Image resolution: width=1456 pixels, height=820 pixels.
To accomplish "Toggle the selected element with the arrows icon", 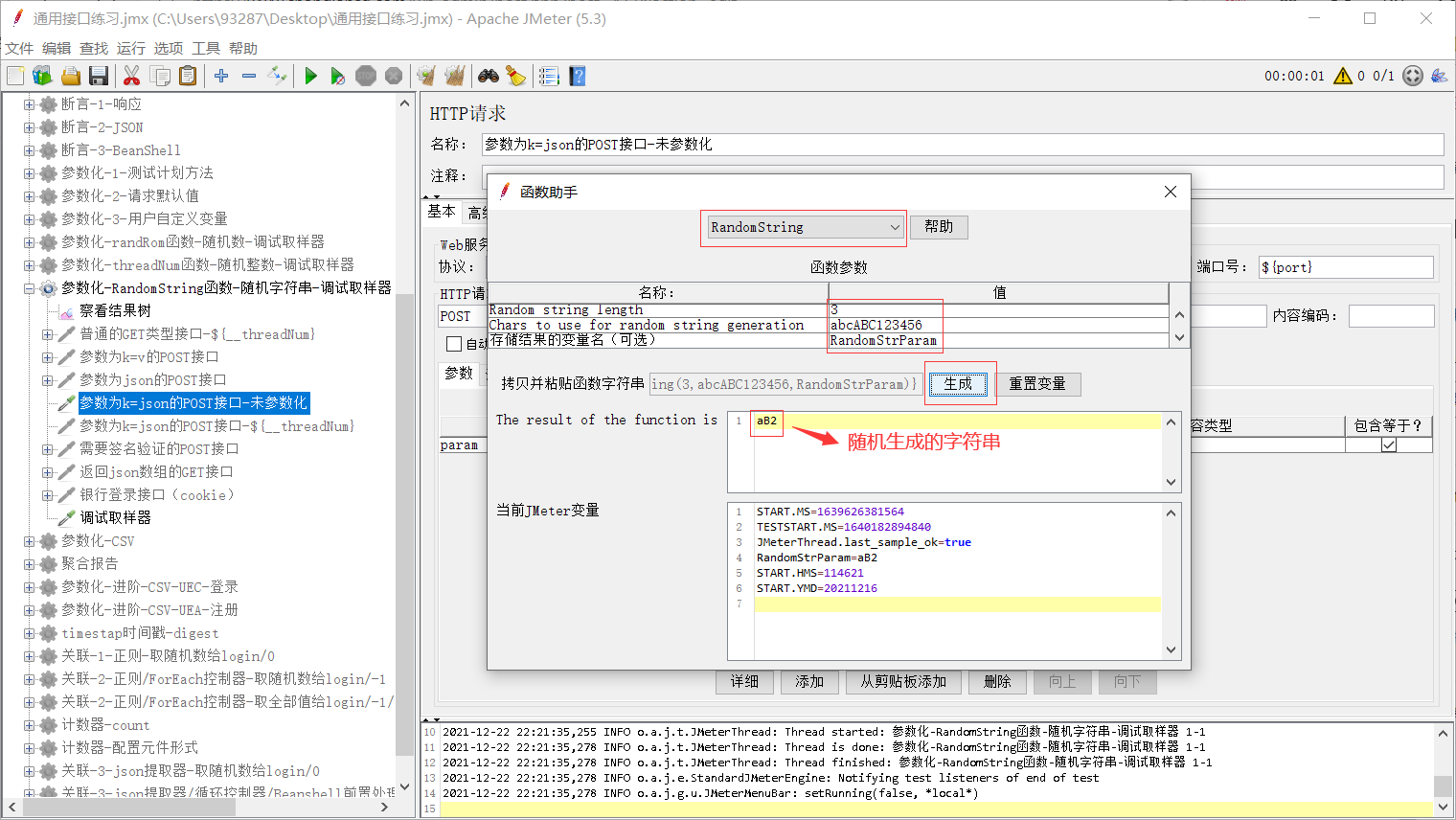I will (x=277, y=76).
